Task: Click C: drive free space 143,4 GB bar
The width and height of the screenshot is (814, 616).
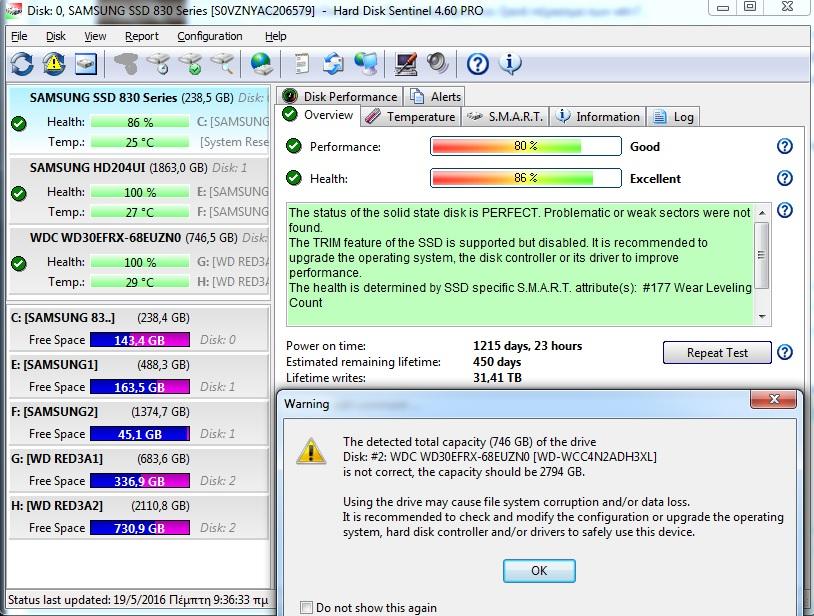Action: (140, 340)
